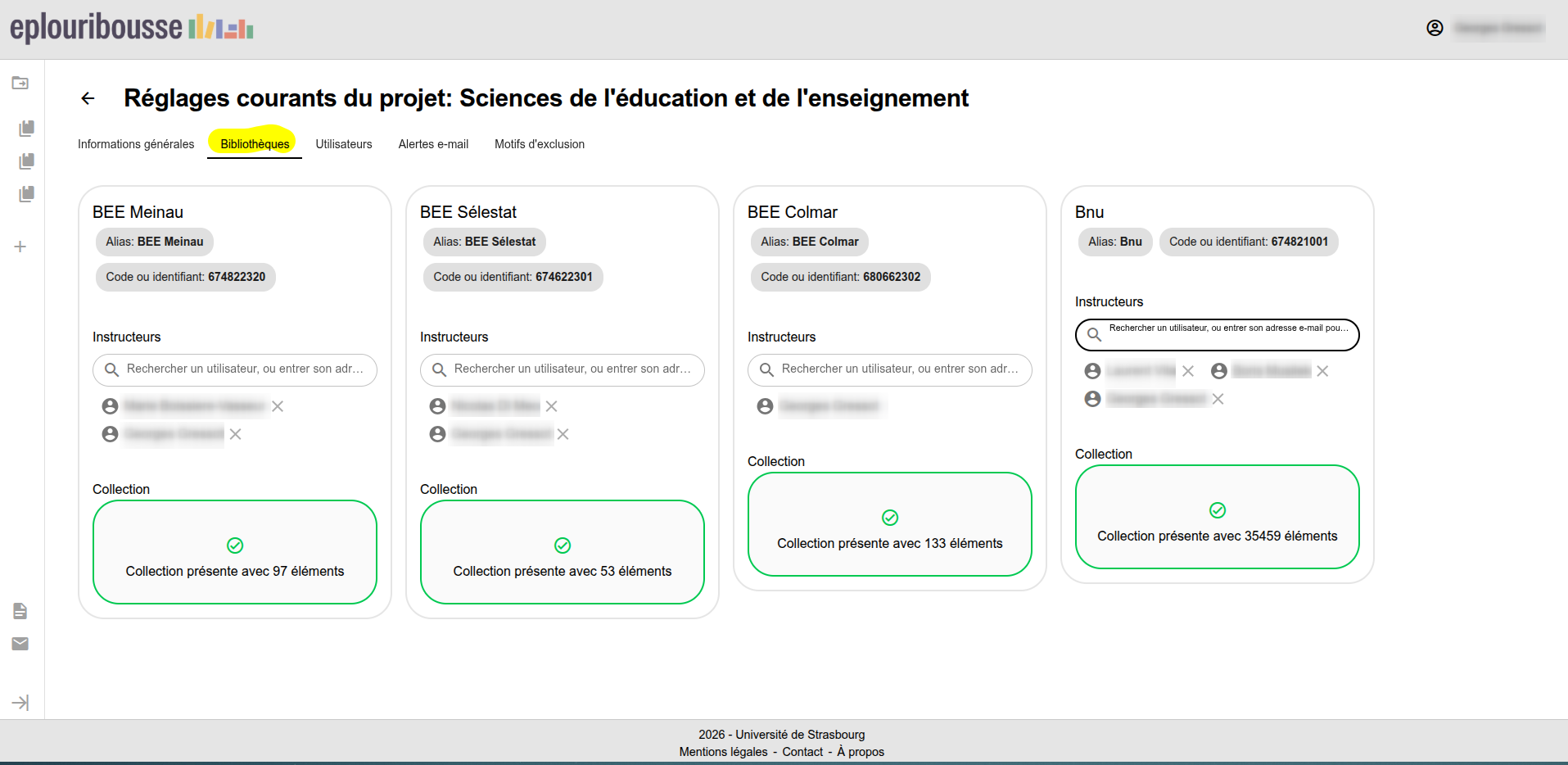Open the Contact link in footer
The height and width of the screenshot is (765, 1568).
click(802, 752)
